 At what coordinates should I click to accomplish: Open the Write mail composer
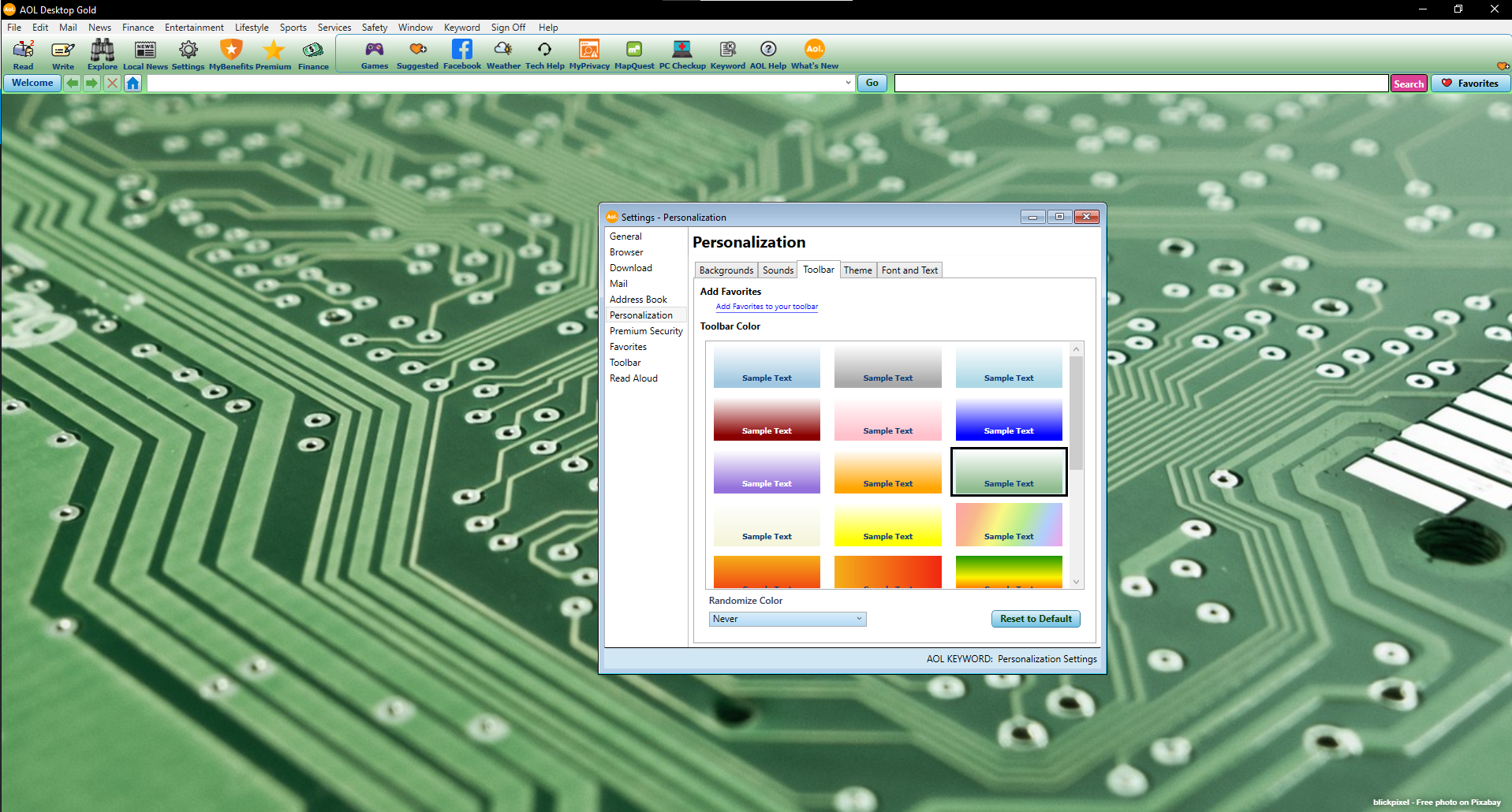pyautogui.click(x=62, y=54)
